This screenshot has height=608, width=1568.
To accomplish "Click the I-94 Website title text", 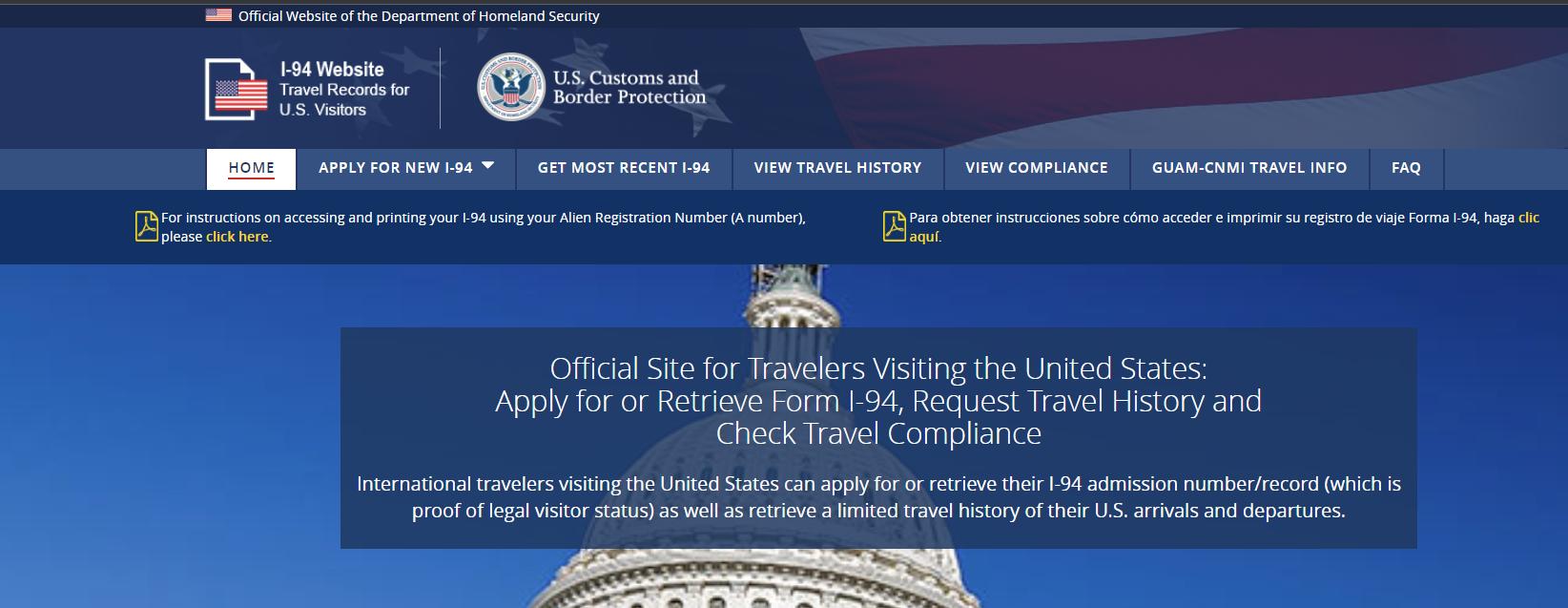I will pyautogui.click(x=332, y=70).
